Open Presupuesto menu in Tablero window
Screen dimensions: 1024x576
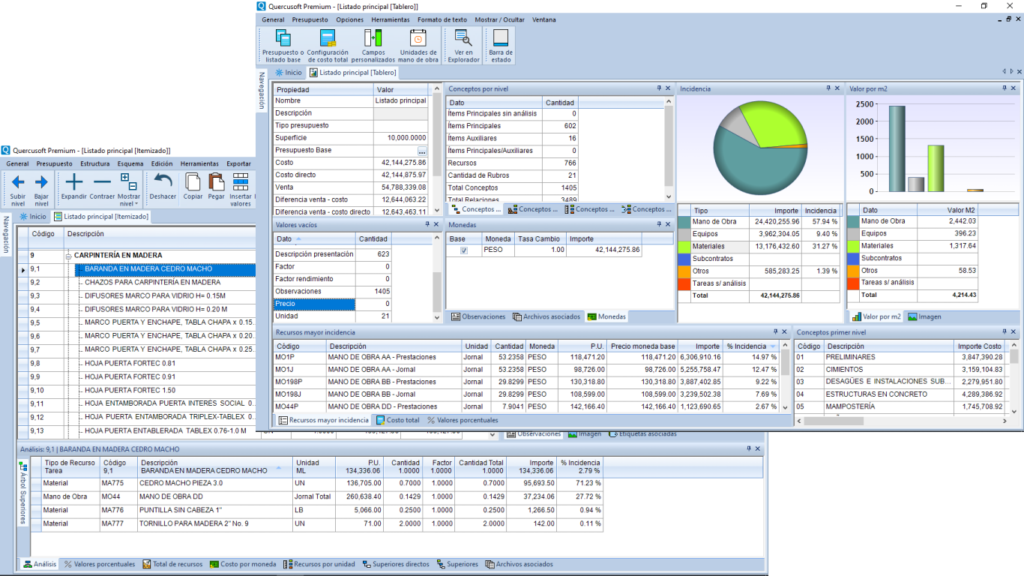tap(310, 20)
